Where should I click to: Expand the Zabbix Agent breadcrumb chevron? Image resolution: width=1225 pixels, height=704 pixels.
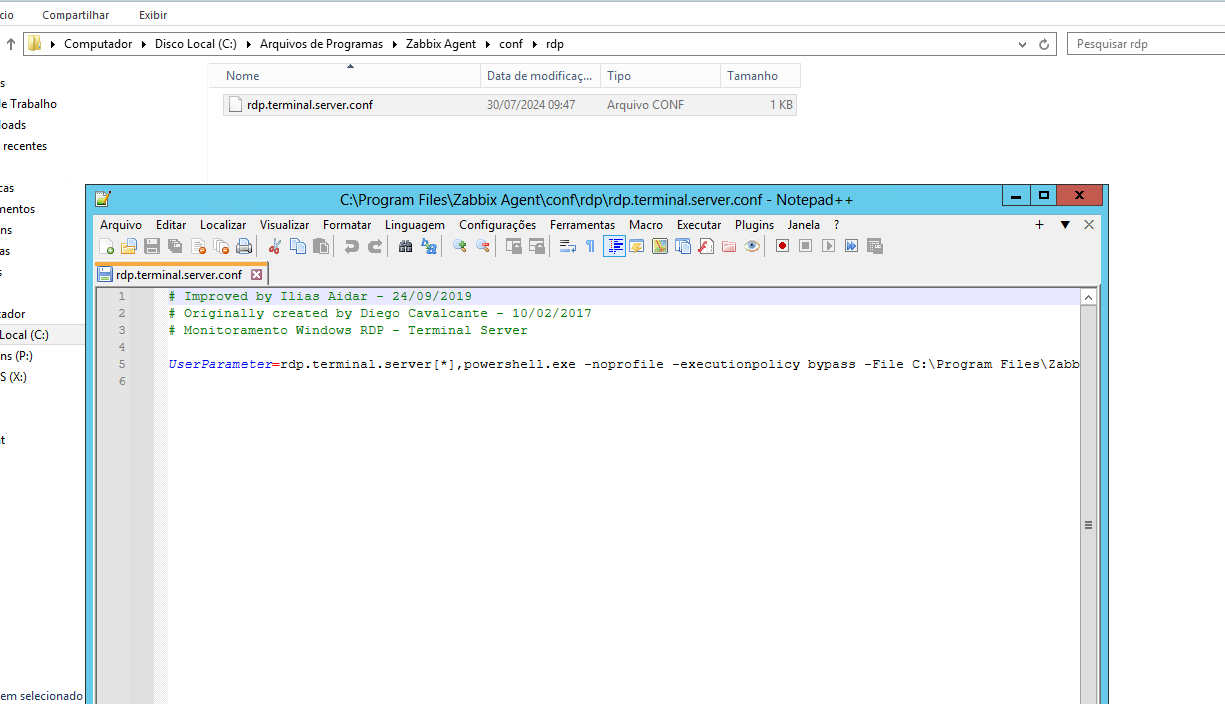[487, 44]
